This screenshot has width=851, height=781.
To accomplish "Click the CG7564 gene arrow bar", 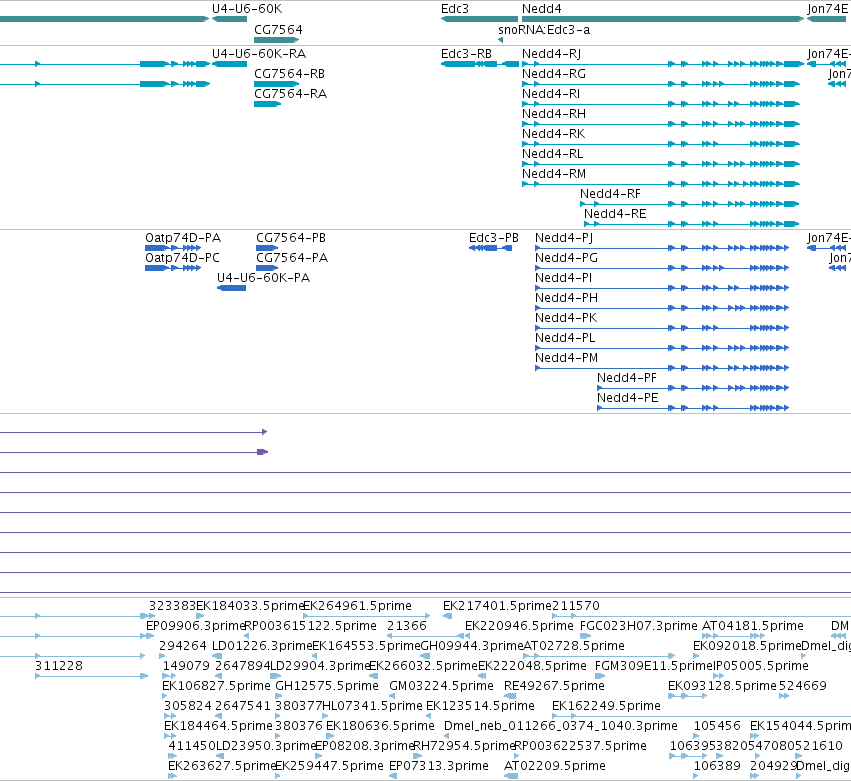I will [x=277, y=40].
